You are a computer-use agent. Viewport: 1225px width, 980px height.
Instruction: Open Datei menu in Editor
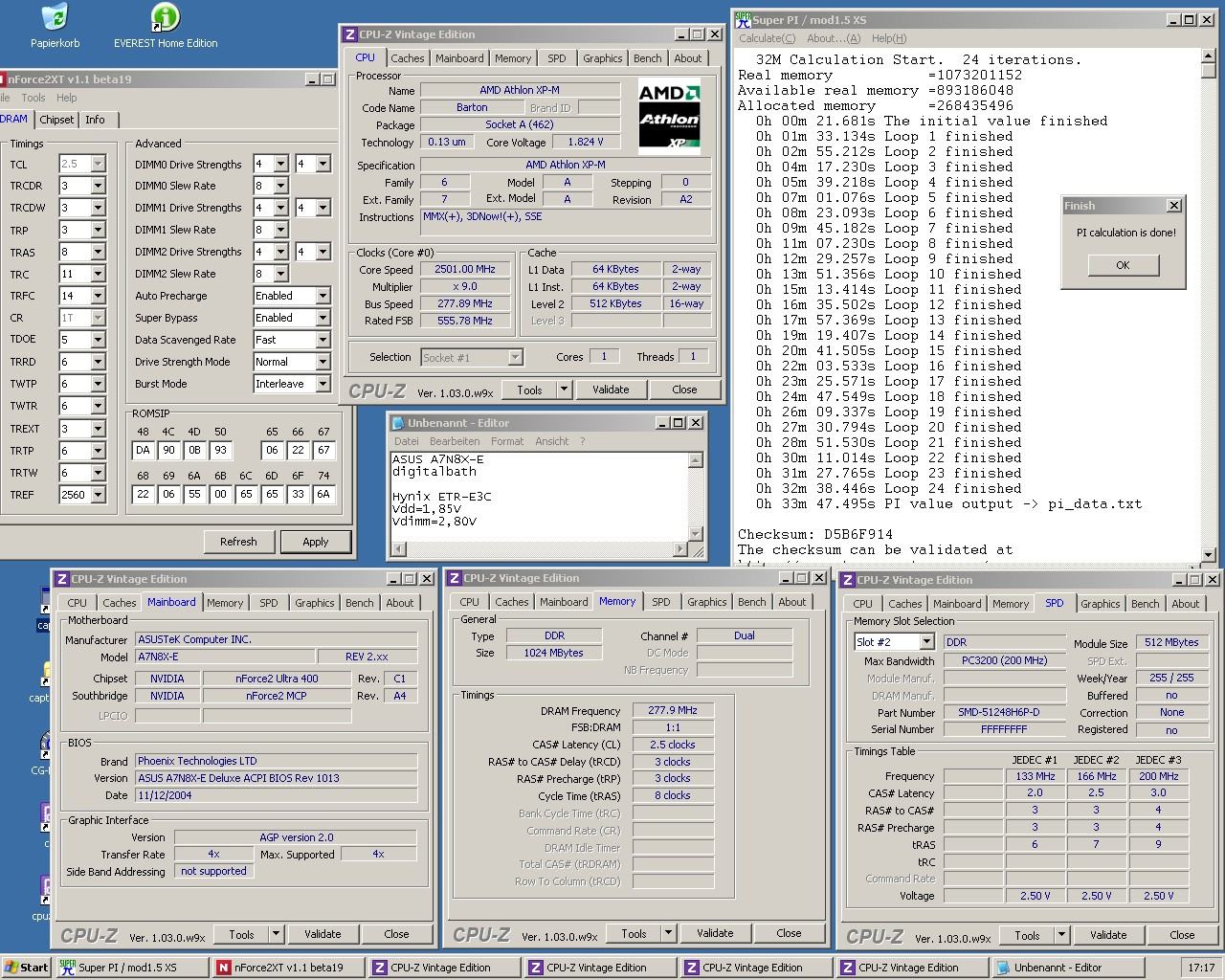pyautogui.click(x=407, y=441)
